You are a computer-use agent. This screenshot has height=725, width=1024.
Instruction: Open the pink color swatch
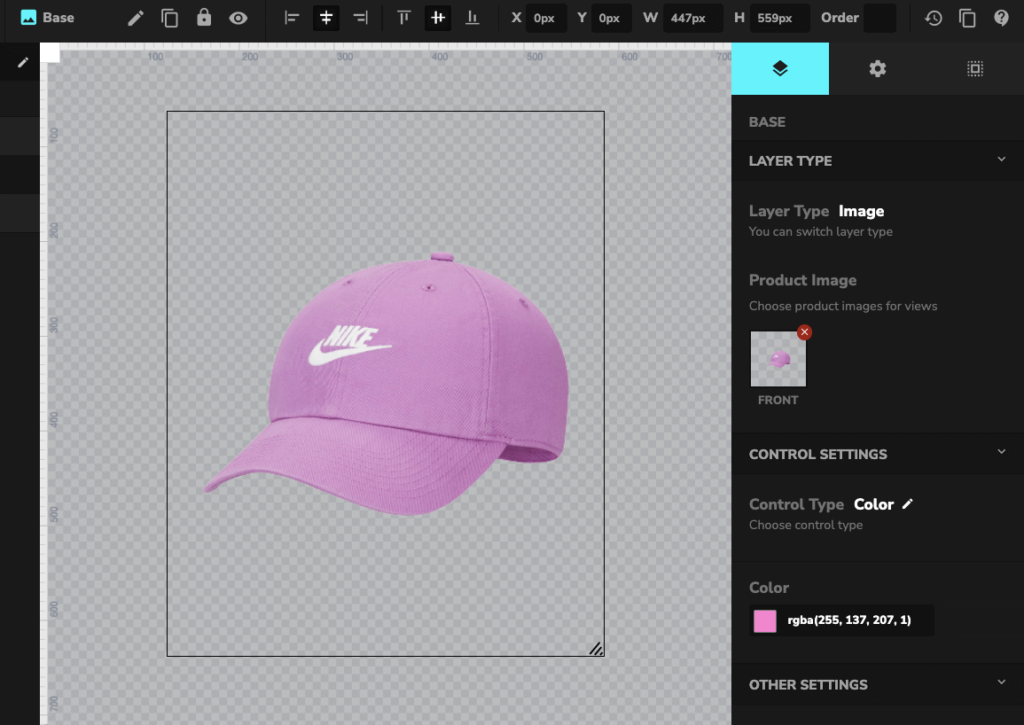coord(764,620)
